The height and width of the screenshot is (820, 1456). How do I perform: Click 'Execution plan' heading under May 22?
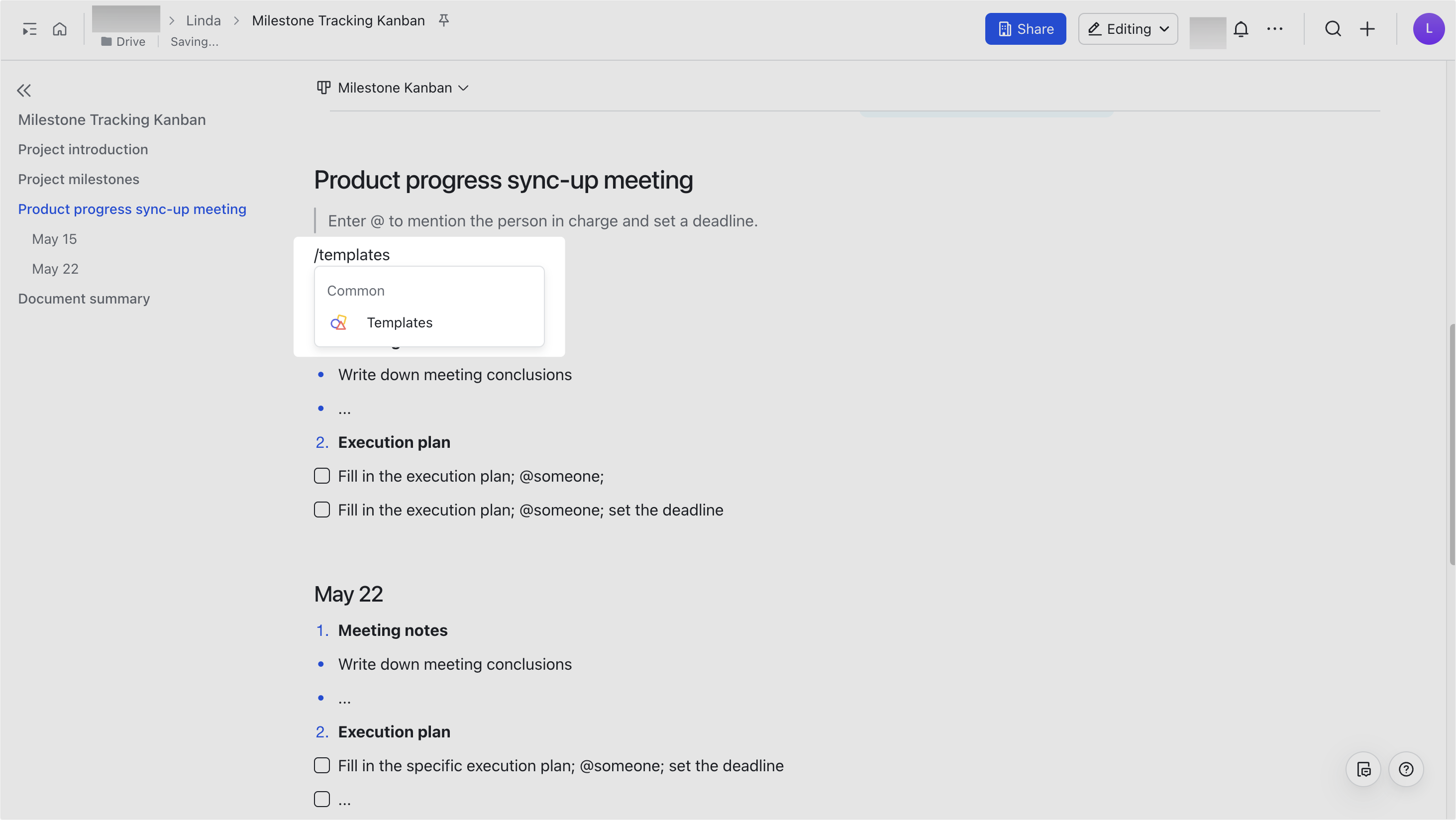point(394,732)
